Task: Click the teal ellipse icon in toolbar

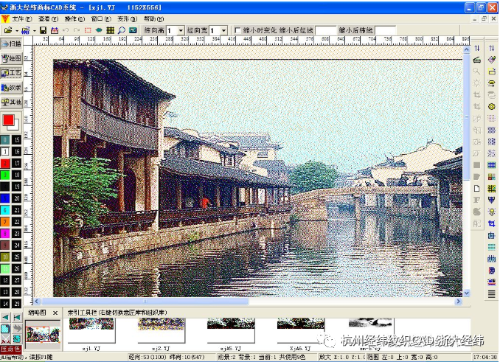Action: [x=99, y=30]
